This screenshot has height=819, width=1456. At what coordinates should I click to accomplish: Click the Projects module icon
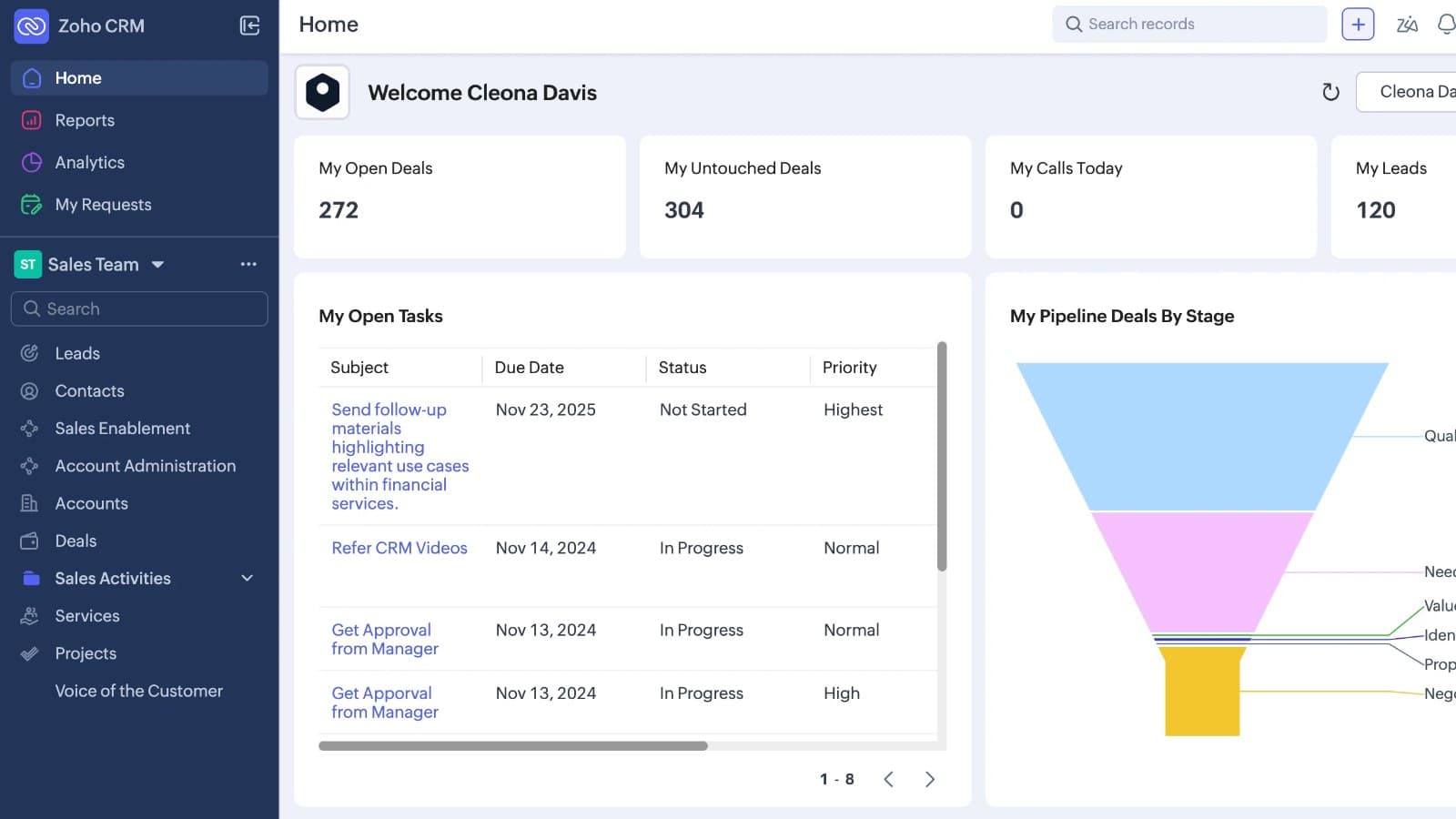(x=30, y=653)
